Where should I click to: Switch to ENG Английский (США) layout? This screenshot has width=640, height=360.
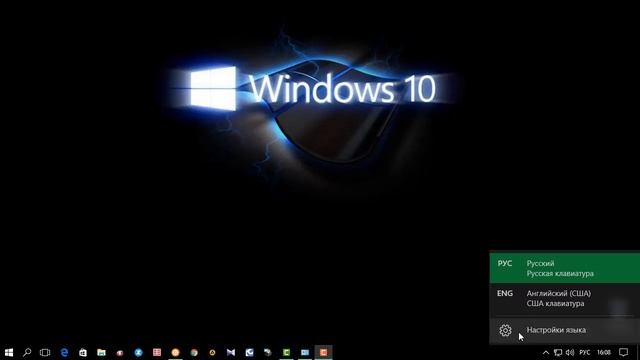click(x=565, y=298)
